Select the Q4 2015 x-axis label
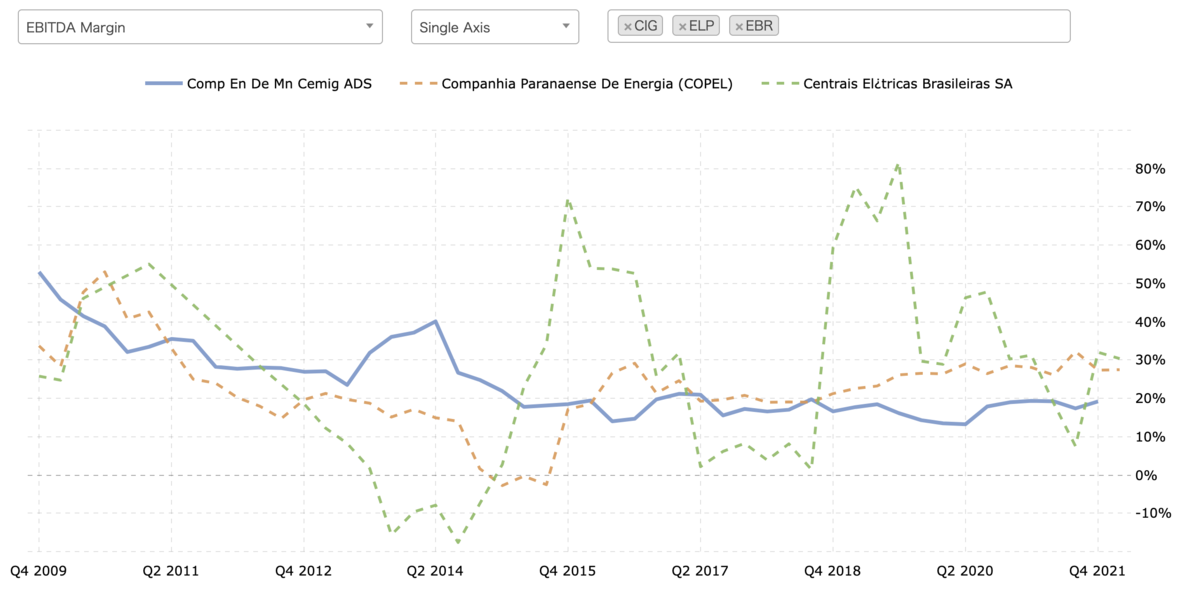Viewport: 1200px width, 600px height. pyautogui.click(x=568, y=571)
